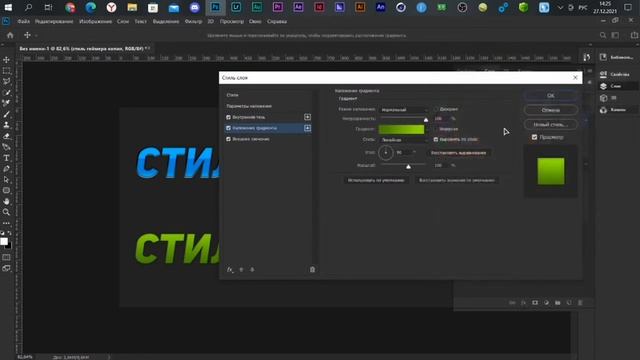Expand the gradient picker arrow beside the swatch
The image size is (640, 360).
(x=427, y=129)
